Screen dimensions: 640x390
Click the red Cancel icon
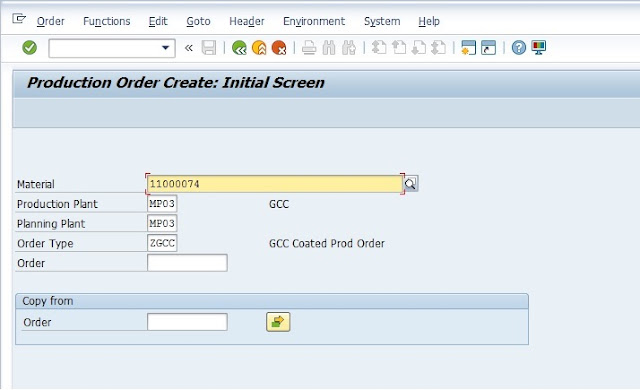pos(279,48)
